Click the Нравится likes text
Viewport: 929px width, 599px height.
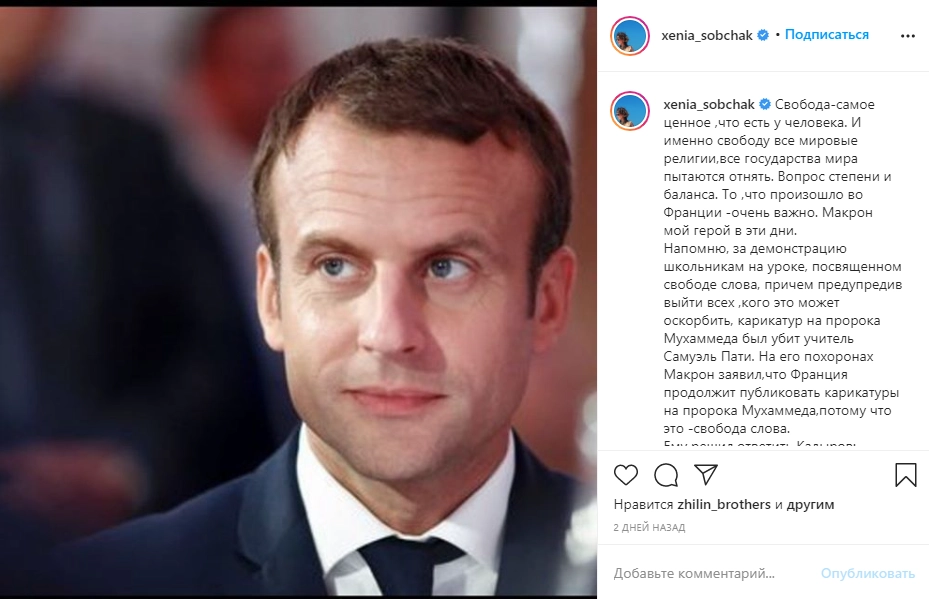pos(643,504)
